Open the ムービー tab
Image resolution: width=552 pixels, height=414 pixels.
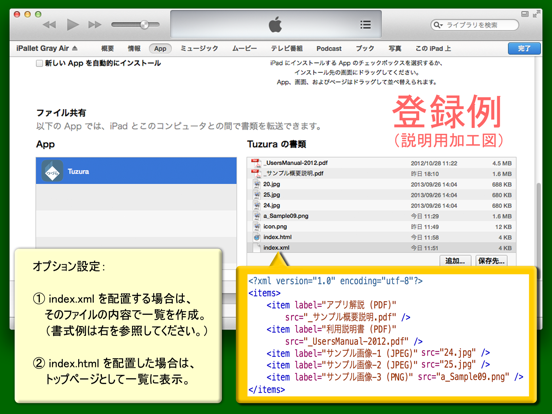[244, 49]
